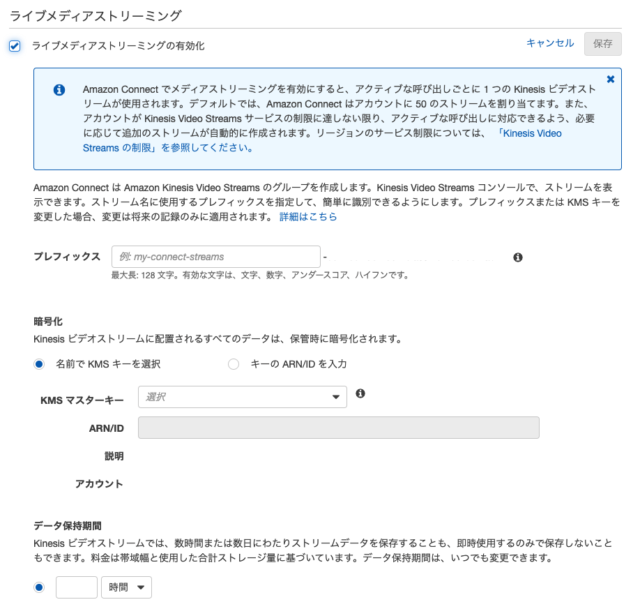Click the アカウント label
The width and height of the screenshot is (640, 602).
click(x=99, y=484)
